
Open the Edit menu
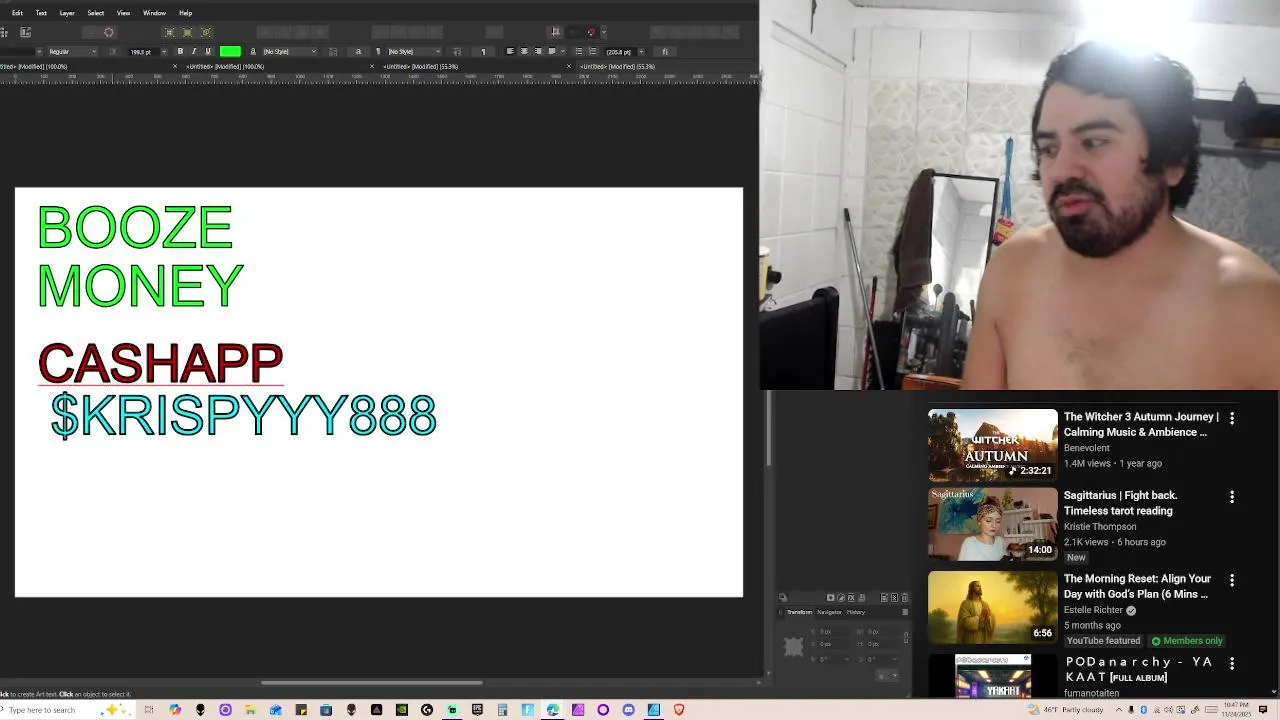(x=17, y=13)
